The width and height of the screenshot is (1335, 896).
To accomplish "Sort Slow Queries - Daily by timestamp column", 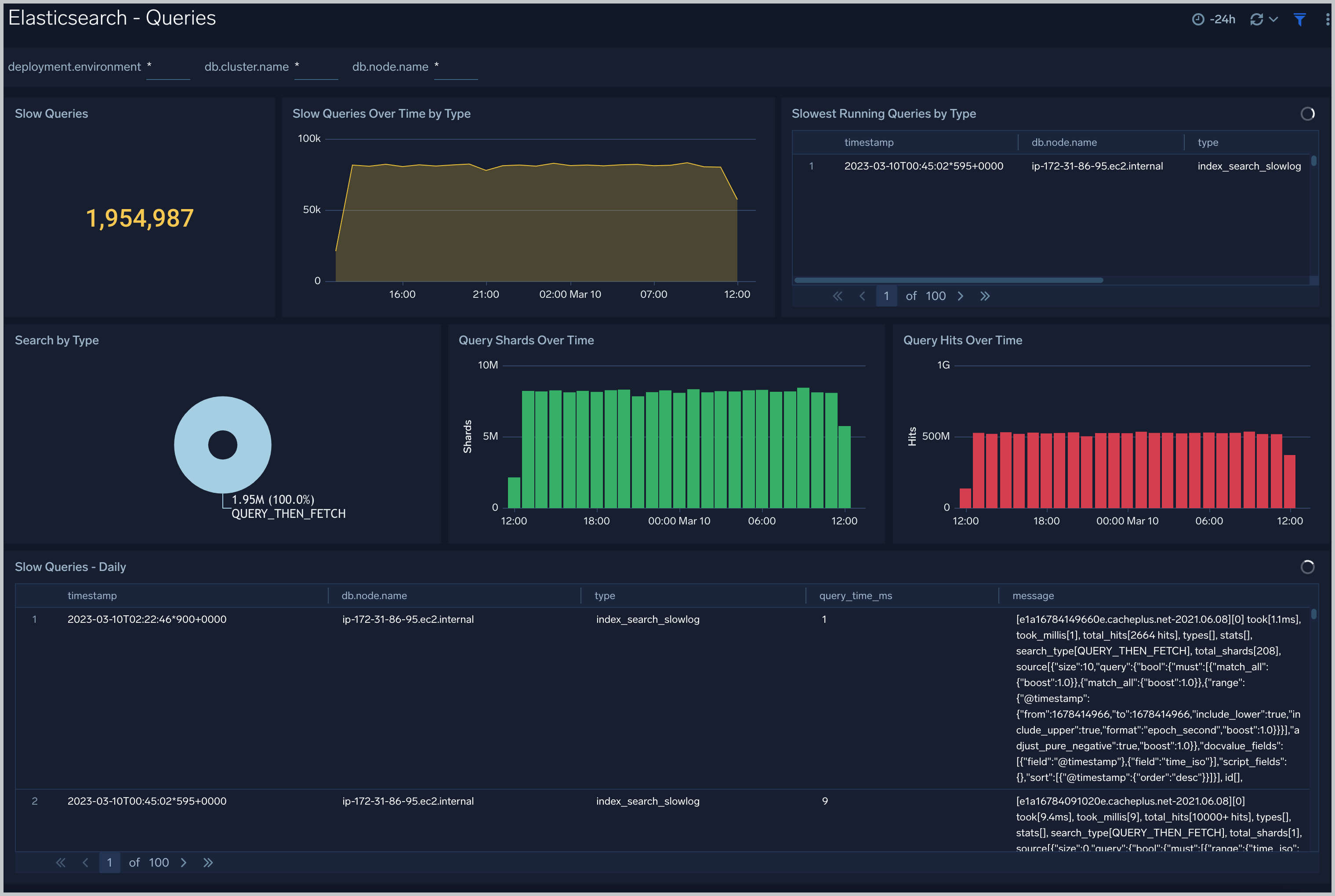I will (x=92, y=596).
